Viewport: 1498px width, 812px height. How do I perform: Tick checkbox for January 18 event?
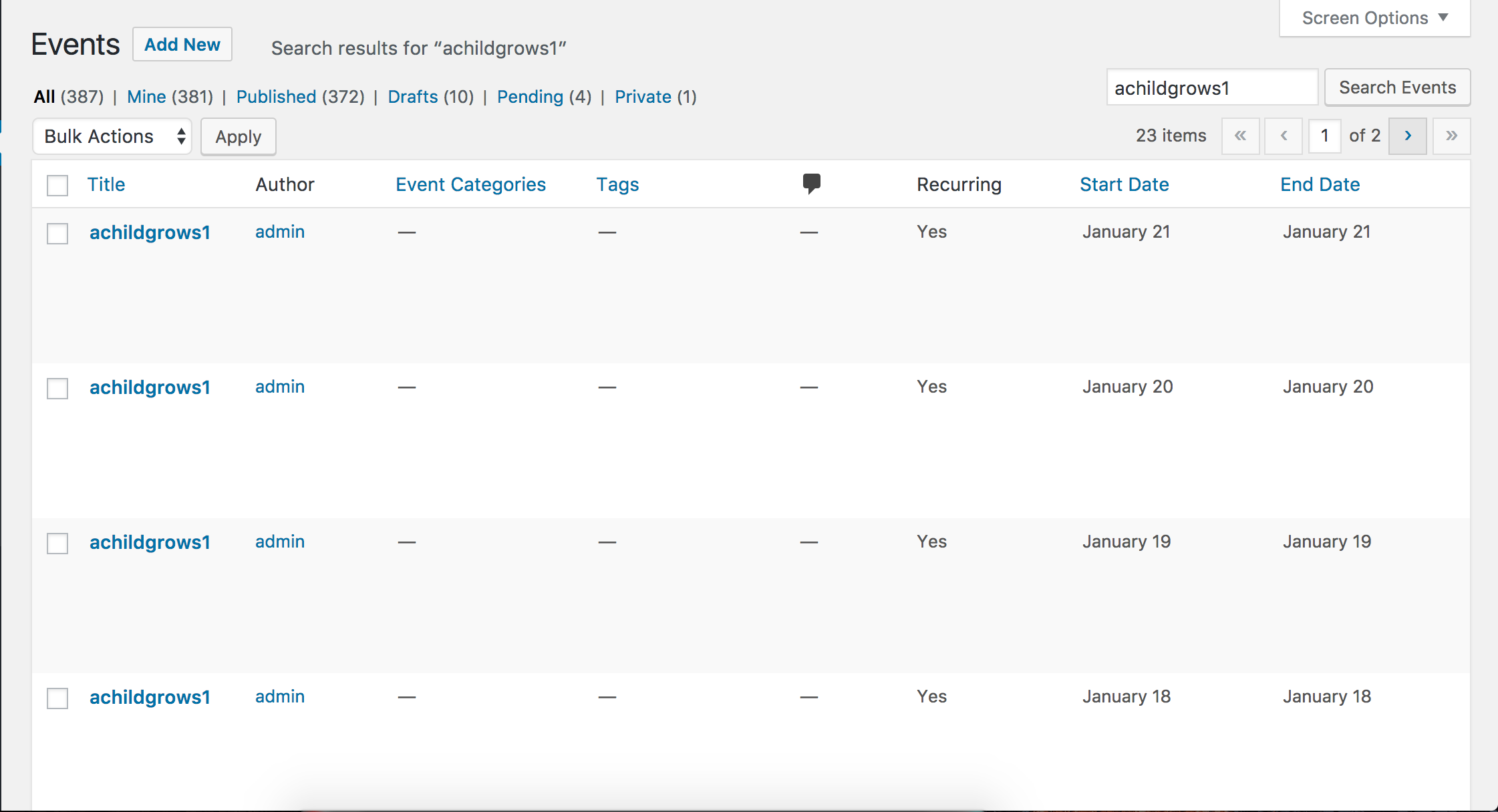[x=57, y=698]
